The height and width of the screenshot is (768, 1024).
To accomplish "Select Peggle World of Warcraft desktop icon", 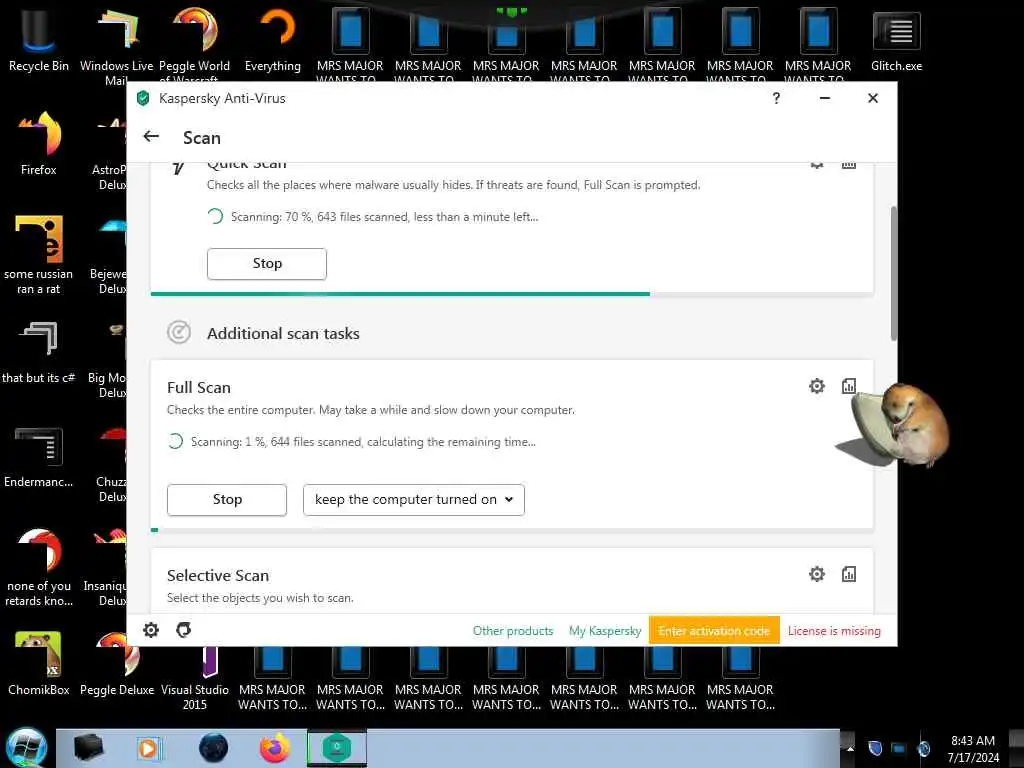I will [195, 44].
